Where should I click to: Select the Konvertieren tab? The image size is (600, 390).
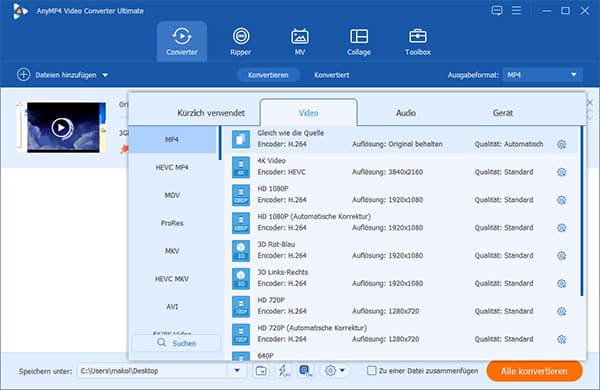click(x=268, y=75)
